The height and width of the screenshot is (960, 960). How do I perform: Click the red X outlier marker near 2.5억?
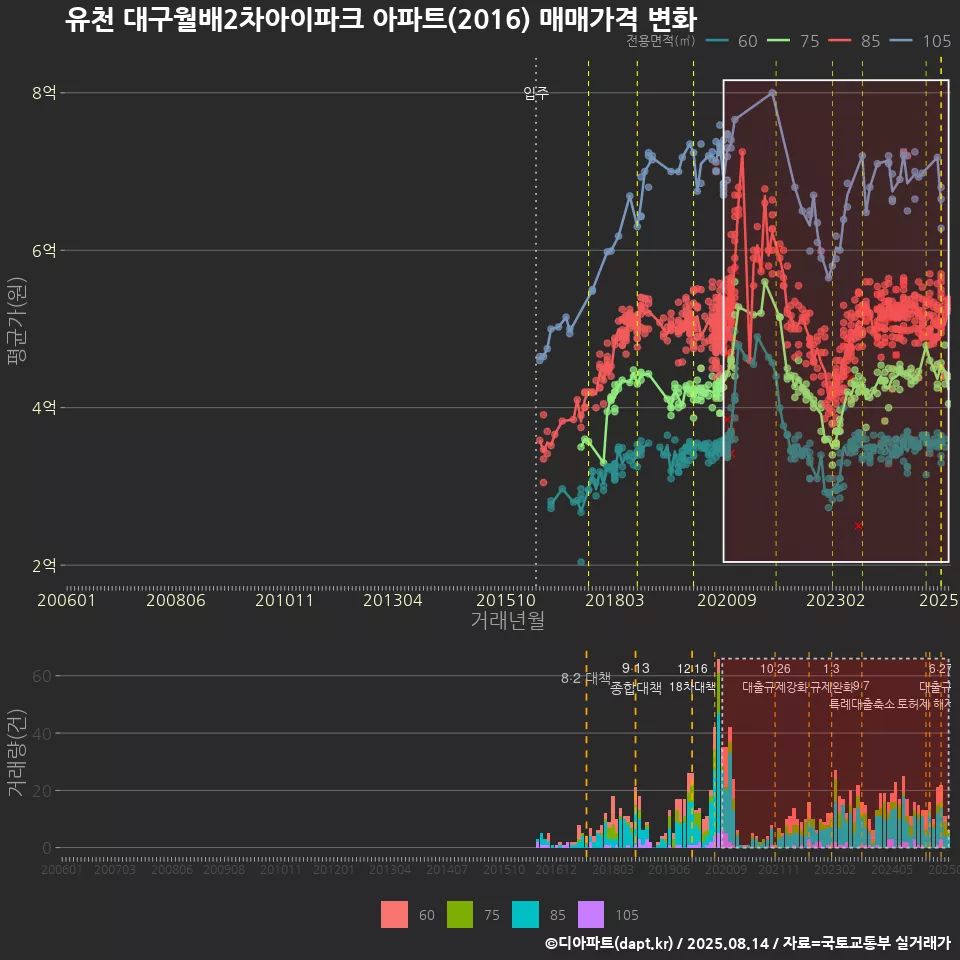pyautogui.click(x=858, y=525)
